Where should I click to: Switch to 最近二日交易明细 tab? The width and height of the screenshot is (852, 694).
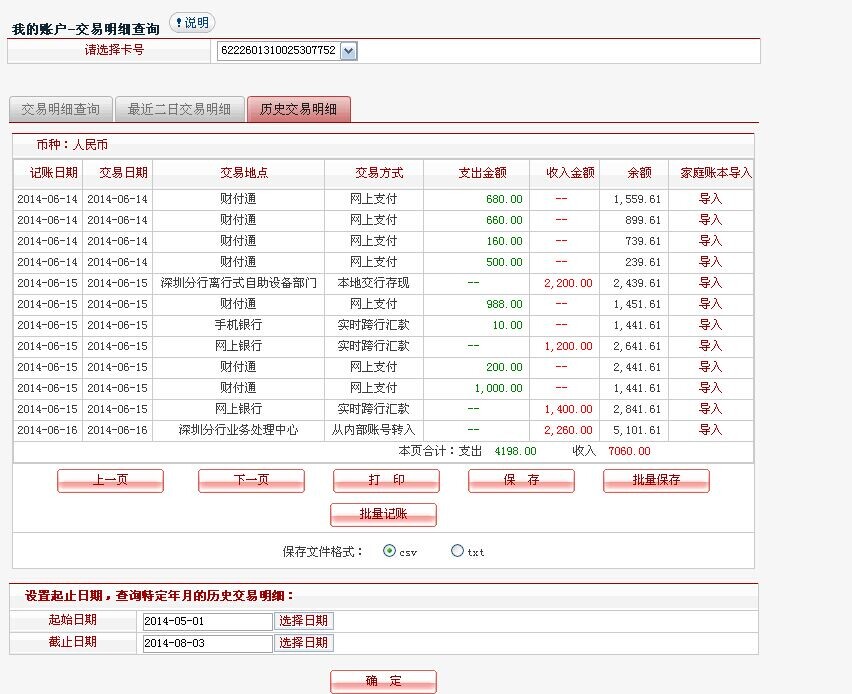coord(179,109)
